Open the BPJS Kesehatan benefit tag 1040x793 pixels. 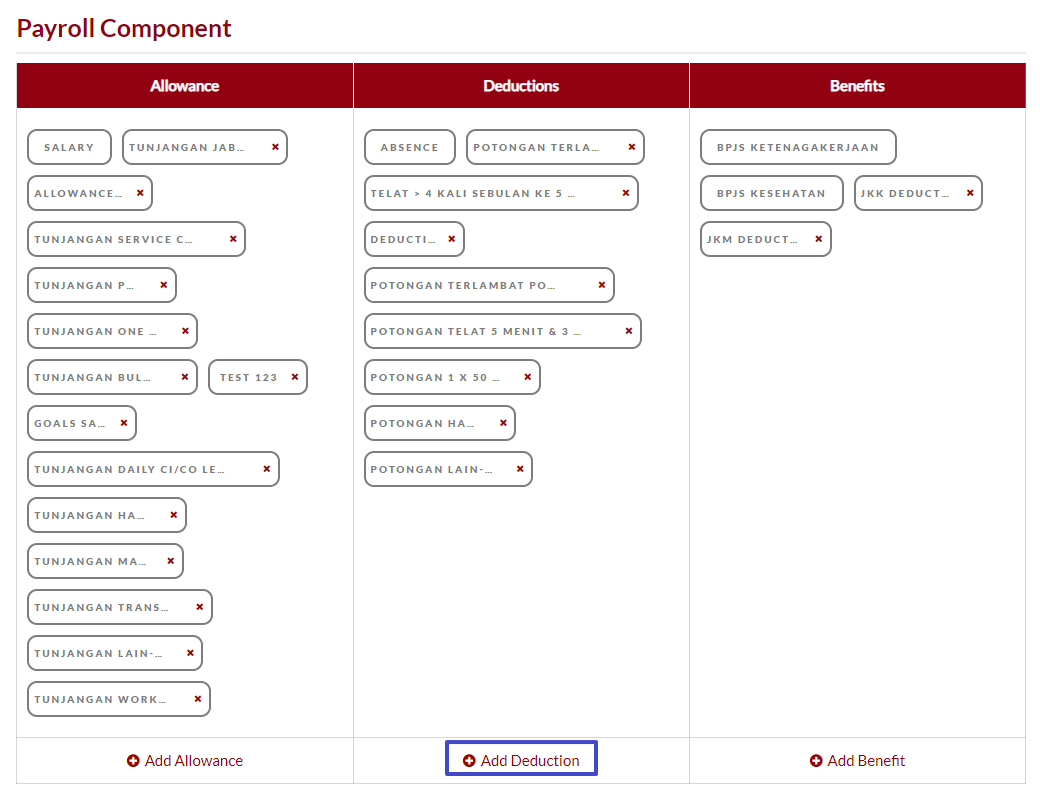(x=771, y=193)
